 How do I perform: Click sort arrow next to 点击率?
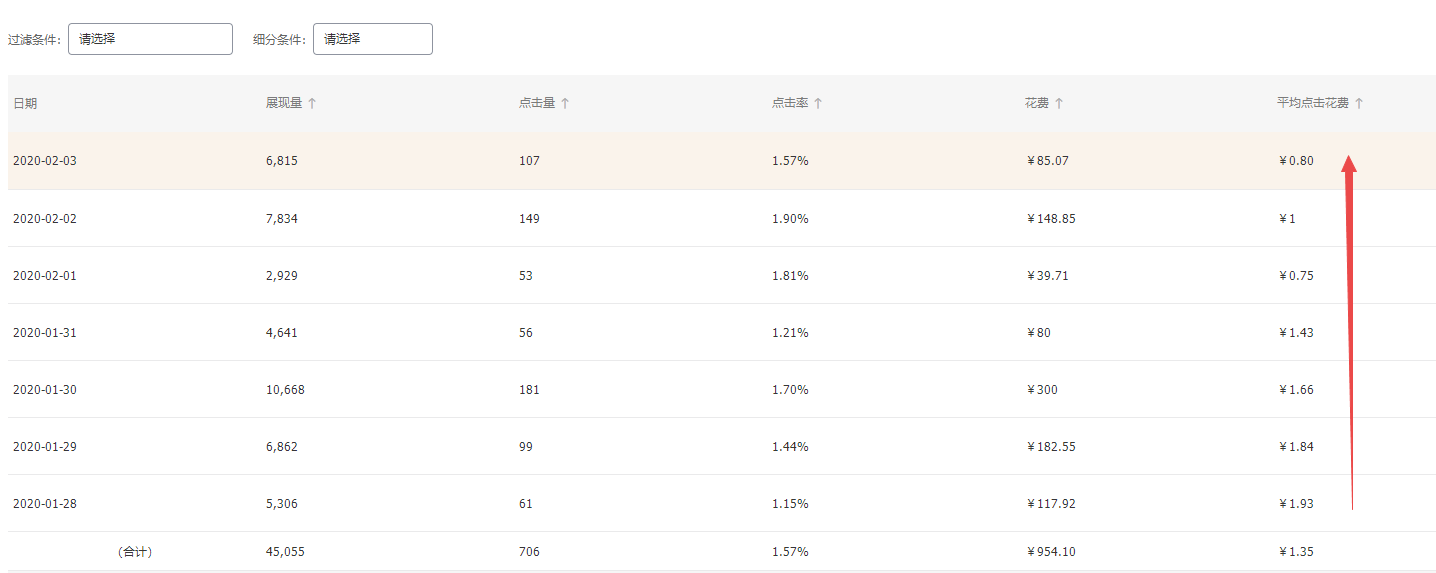tap(818, 103)
